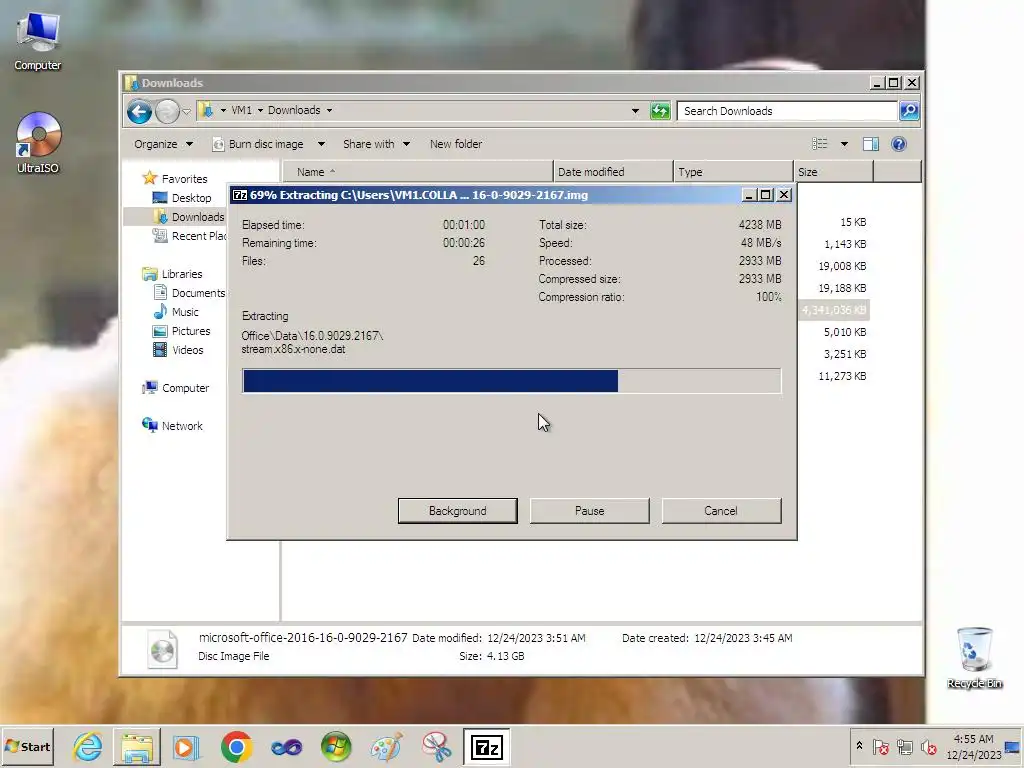Click the muted volume tray icon
This screenshot has width=1024, height=768.
(x=928, y=746)
